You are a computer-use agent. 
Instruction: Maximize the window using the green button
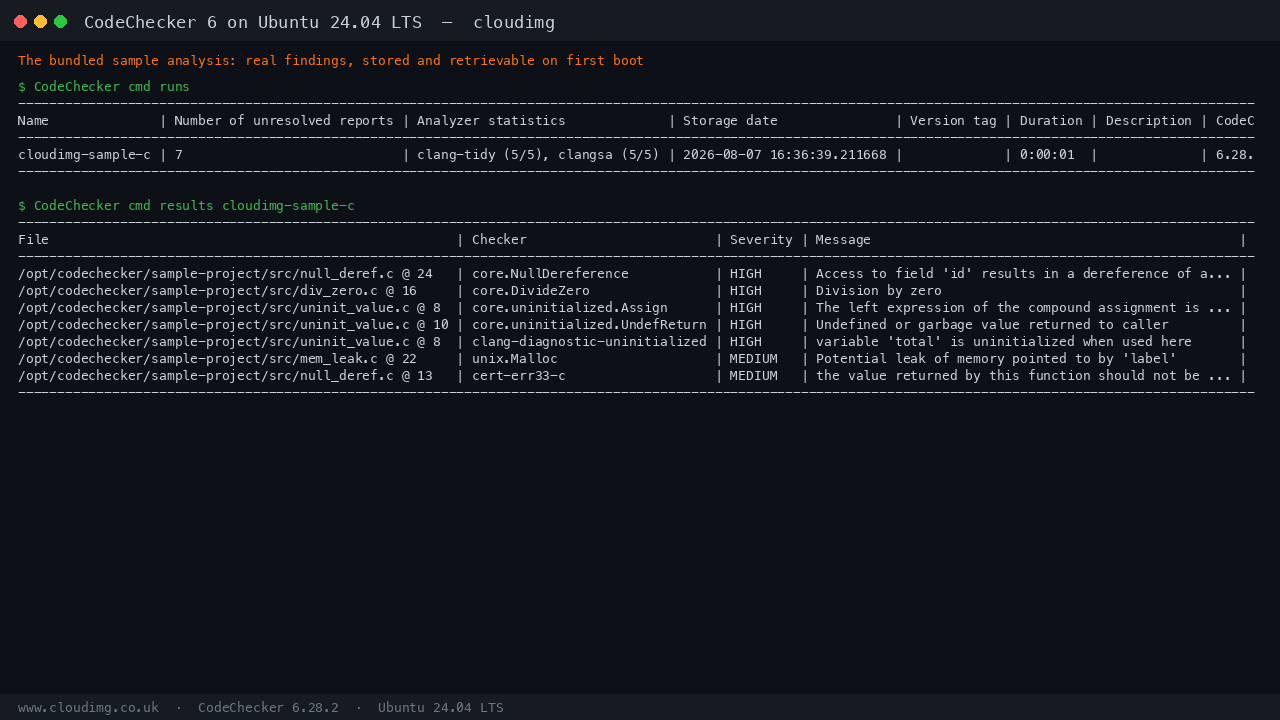[x=60, y=21]
